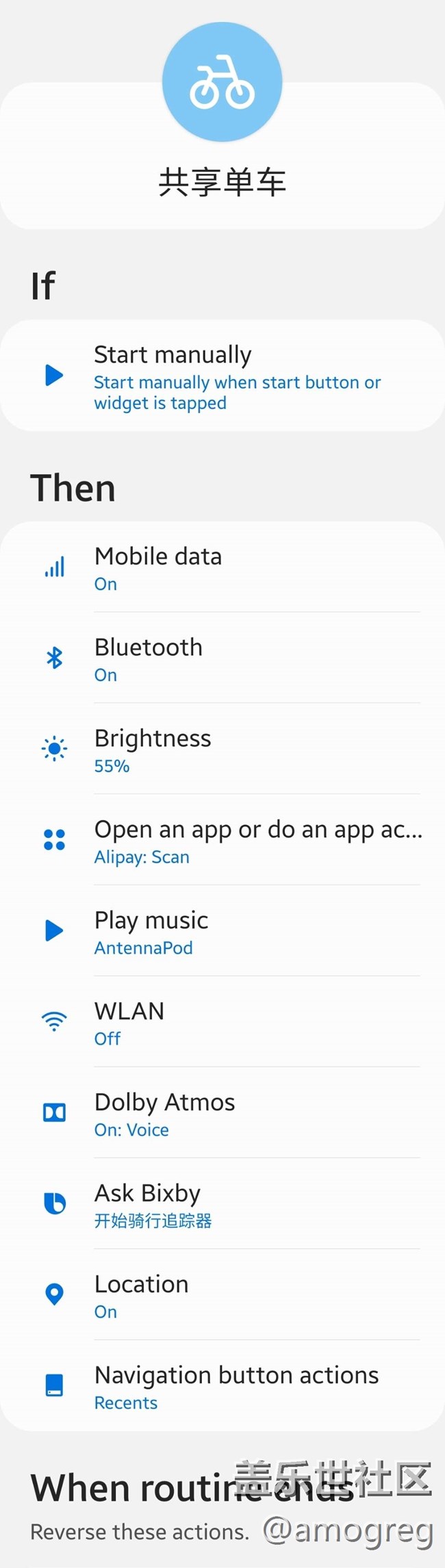Click the Bluetooth icon
Image resolution: width=445 pixels, height=1568 pixels.
click(54, 658)
